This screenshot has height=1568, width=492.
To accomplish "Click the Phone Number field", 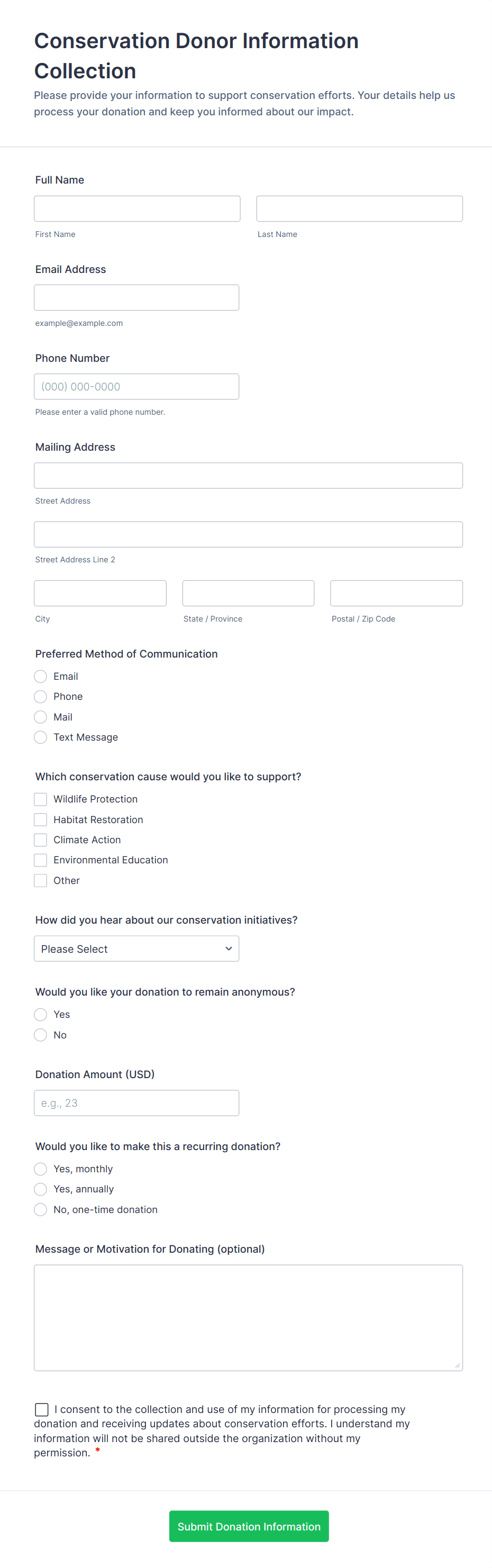I will click(x=136, y=387).
